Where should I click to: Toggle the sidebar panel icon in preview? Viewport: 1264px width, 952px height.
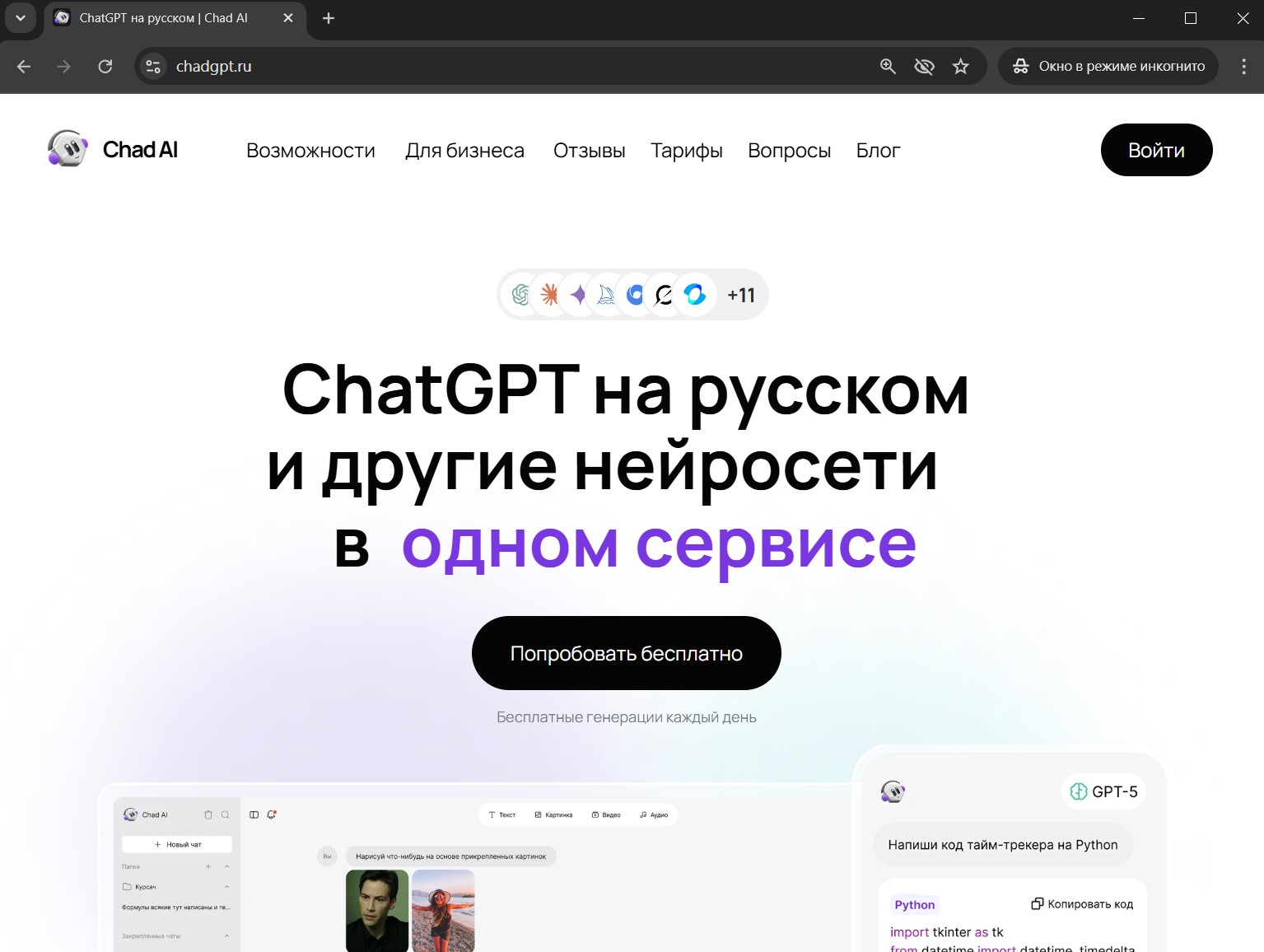click(254, 814)
